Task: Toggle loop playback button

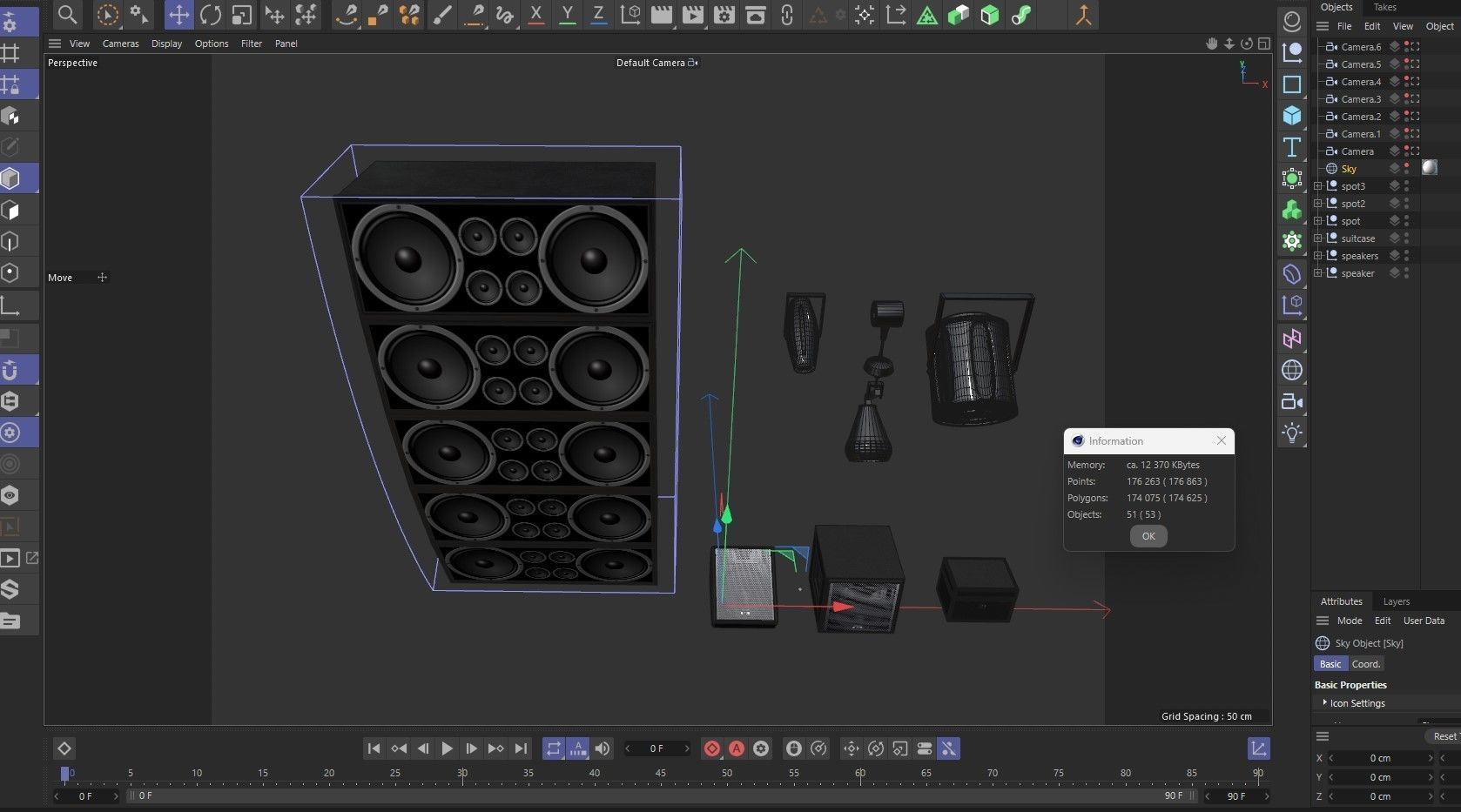Action: pos(554,748)
